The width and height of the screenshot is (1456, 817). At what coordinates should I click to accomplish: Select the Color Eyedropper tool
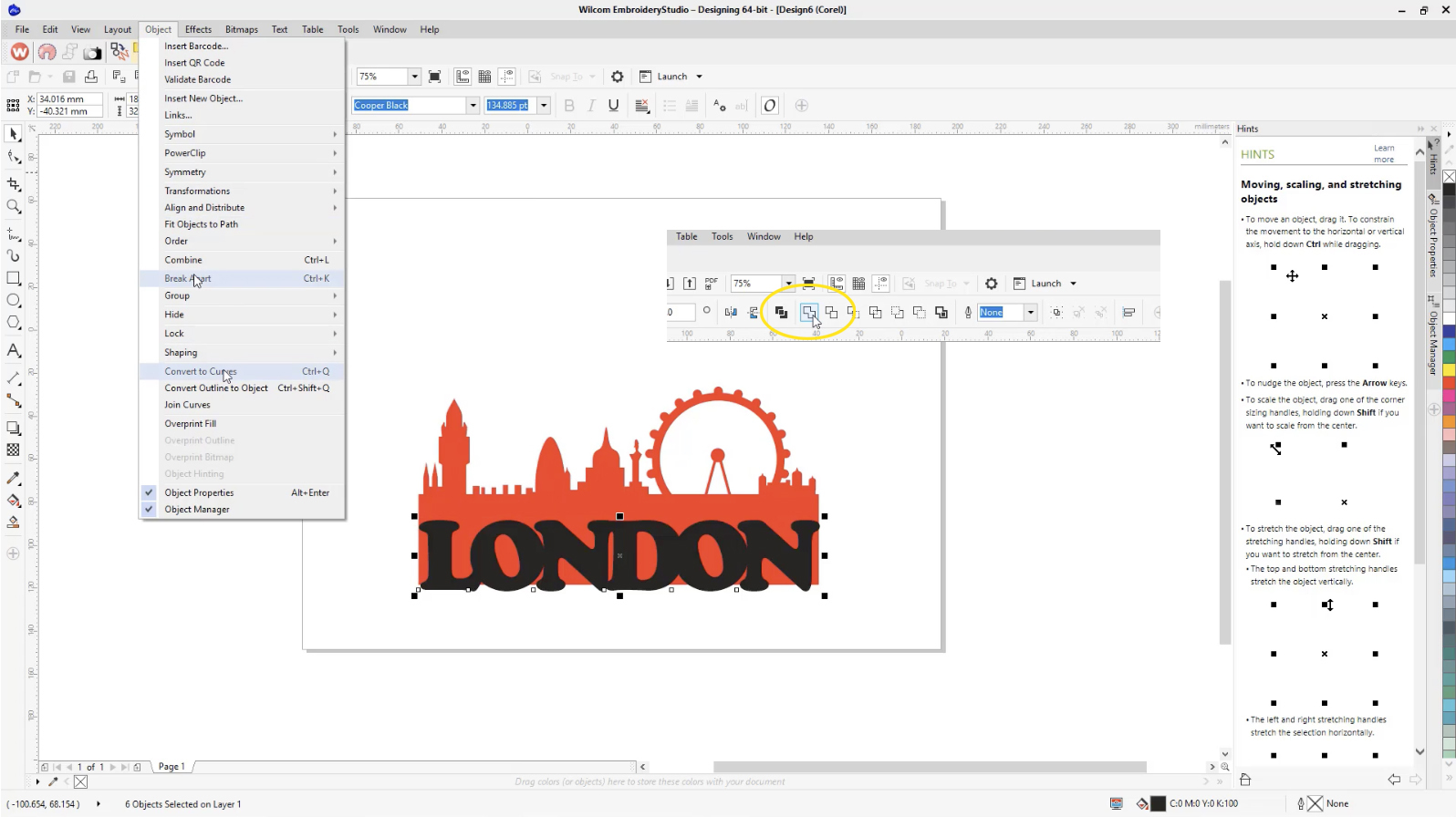pos(14,478)
